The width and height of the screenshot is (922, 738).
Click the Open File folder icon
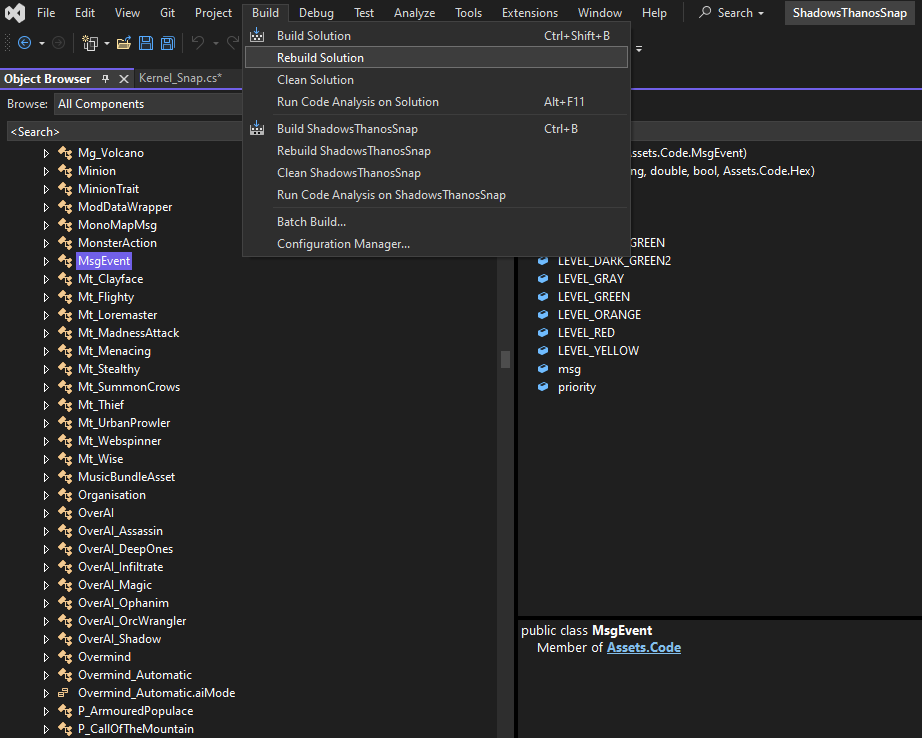[x=124, y=43]
